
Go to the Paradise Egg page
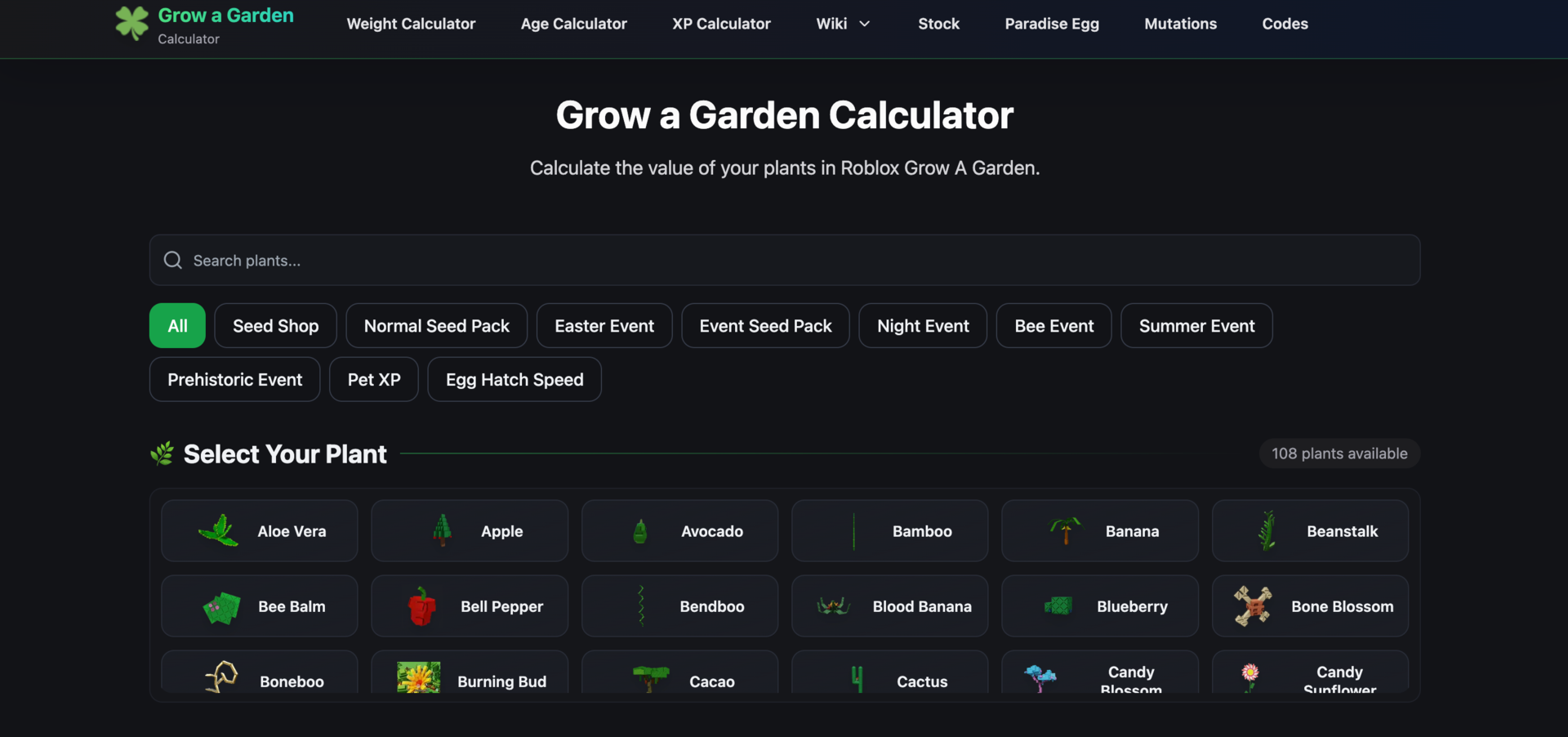pyautogui.click(x=1052, y=24)
